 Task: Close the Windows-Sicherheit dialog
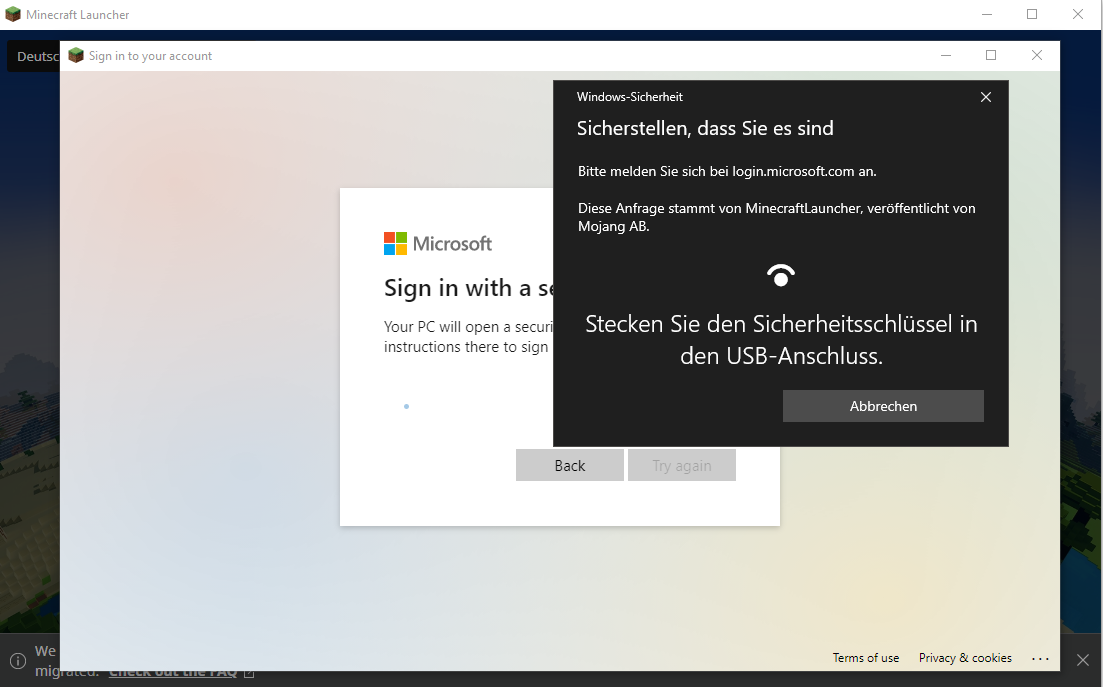(x=986, y=97)
